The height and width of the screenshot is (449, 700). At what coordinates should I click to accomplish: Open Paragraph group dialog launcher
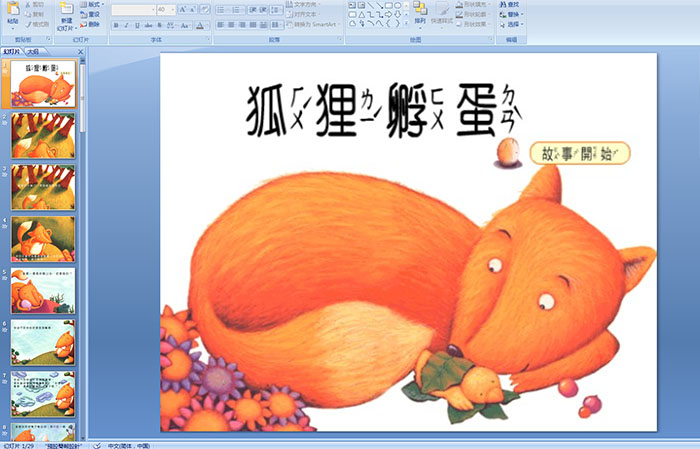(x=340, y=40)
